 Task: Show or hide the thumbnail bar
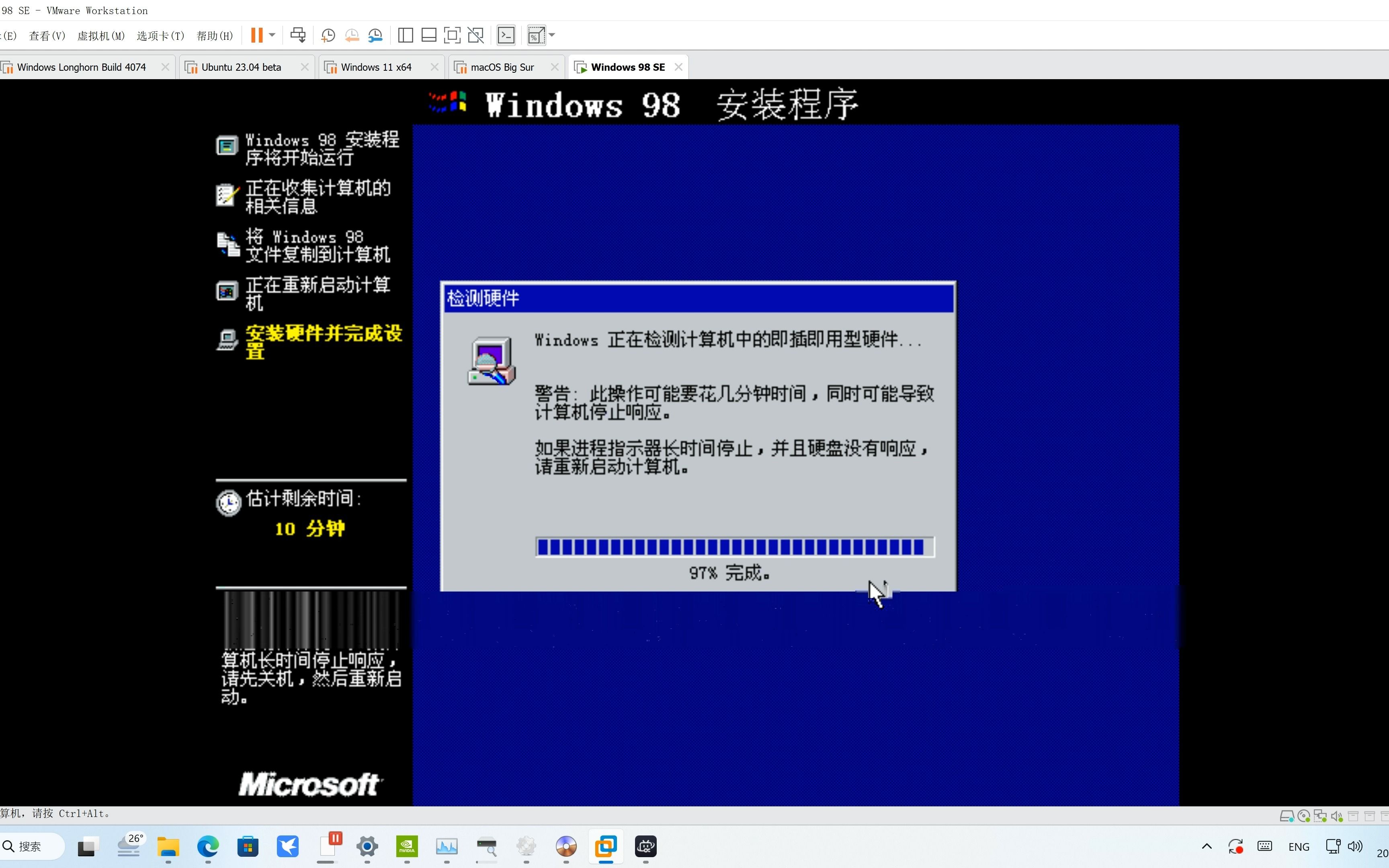coord(429,35)
